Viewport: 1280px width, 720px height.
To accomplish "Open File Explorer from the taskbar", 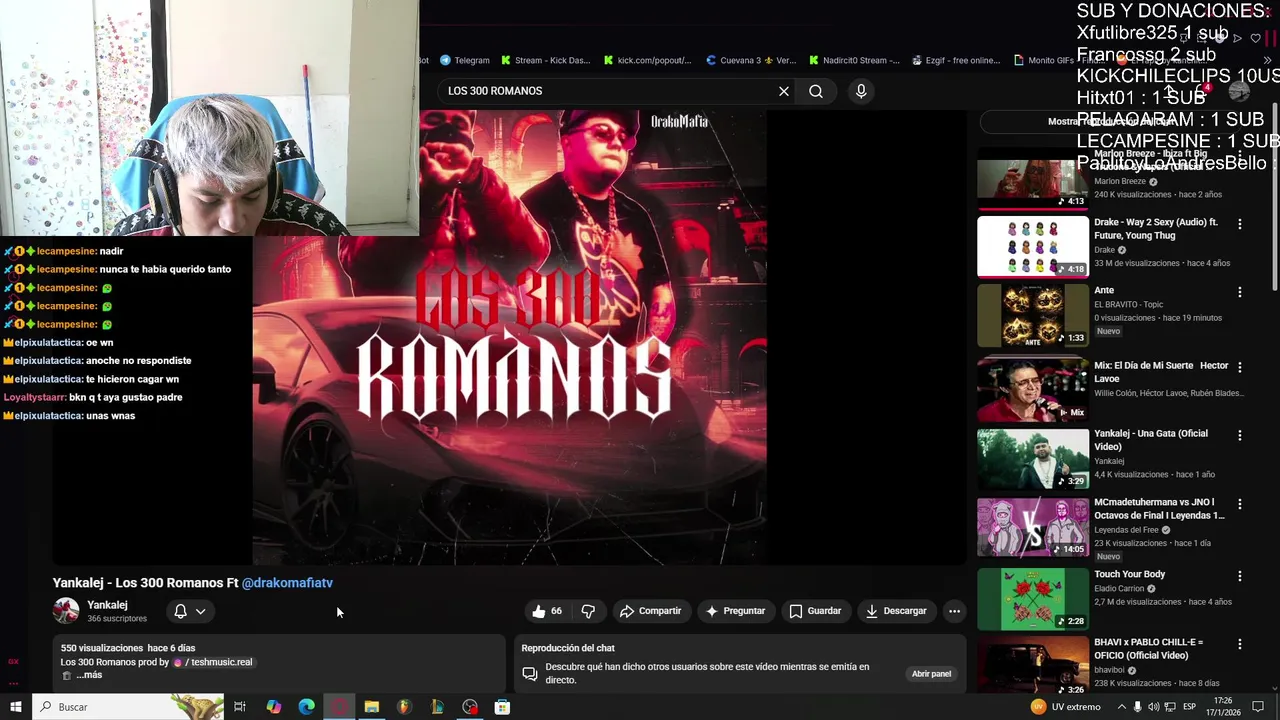I will click(371, 707).
